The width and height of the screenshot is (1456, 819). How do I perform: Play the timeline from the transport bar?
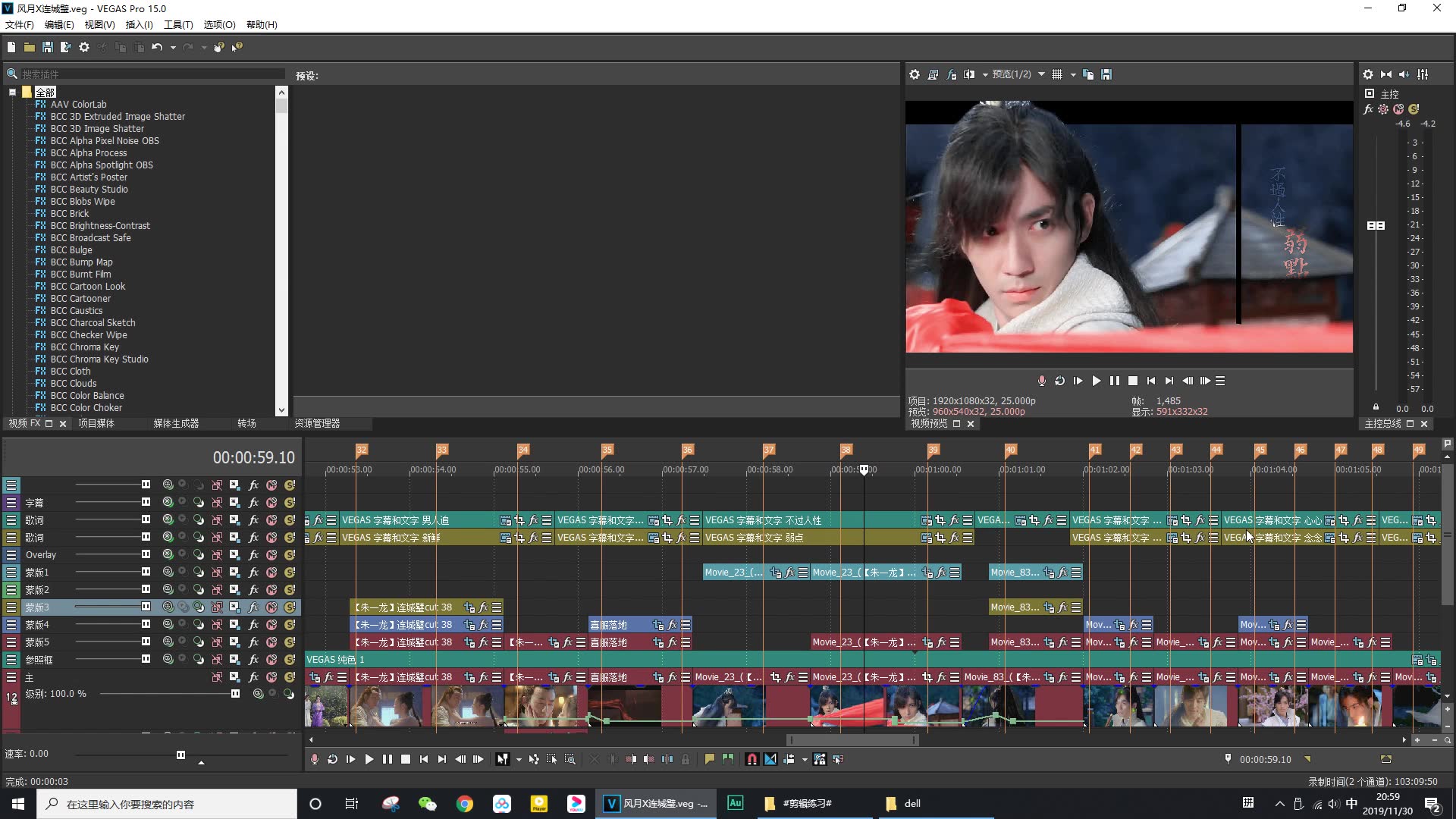click(x=369, y=759)
